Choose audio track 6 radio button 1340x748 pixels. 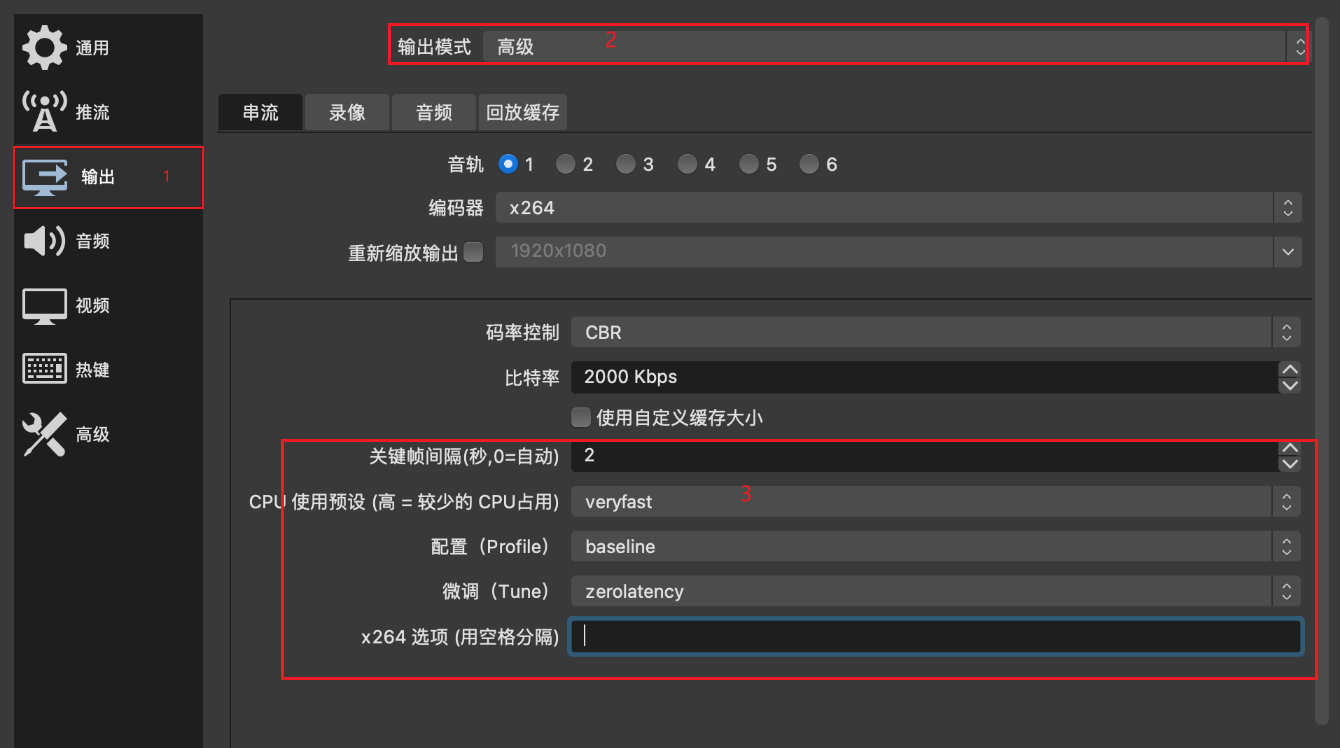pyautogui.click(x=809, y=164)
